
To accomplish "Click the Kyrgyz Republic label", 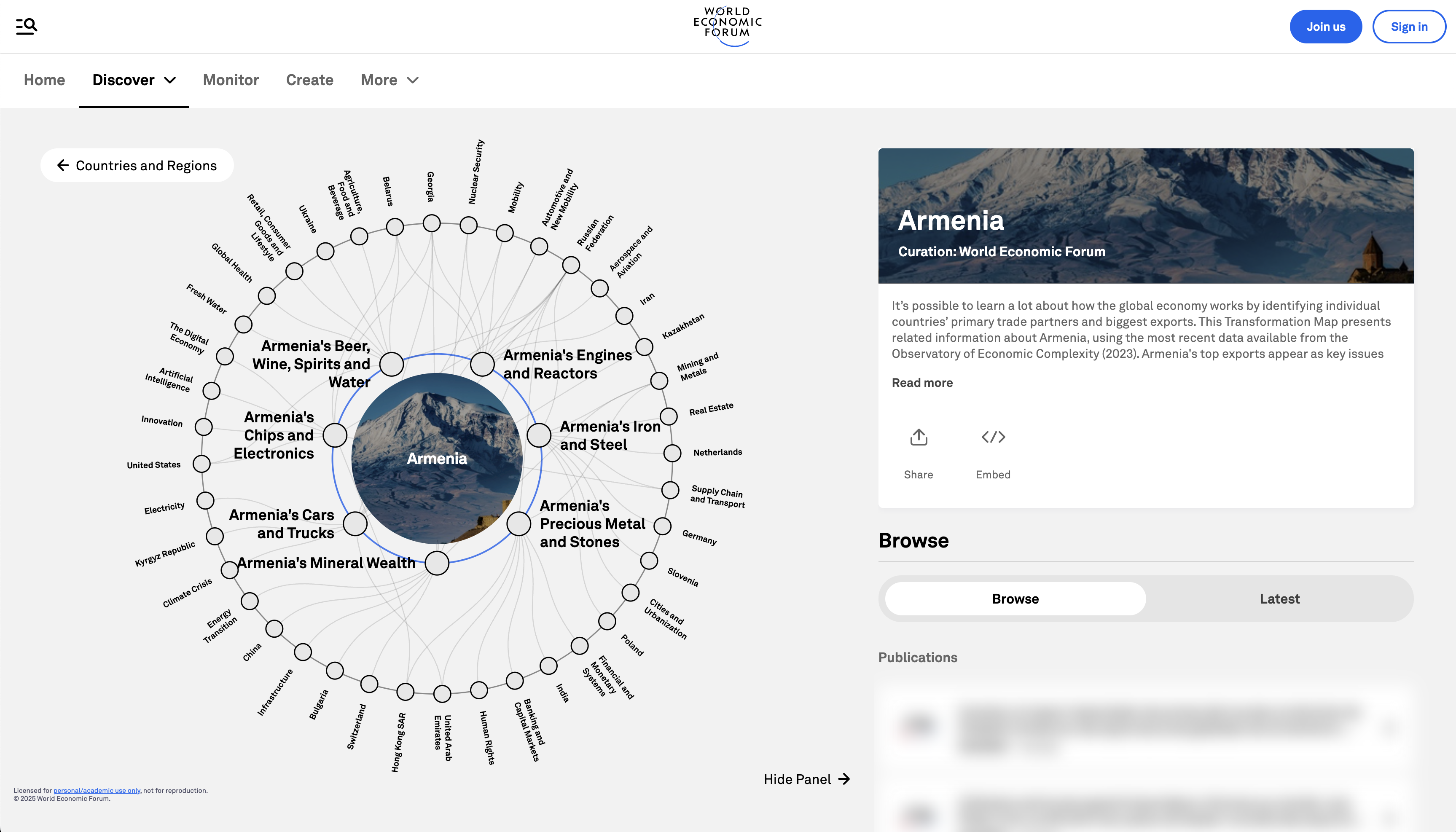I will click(x=165, y=554).
